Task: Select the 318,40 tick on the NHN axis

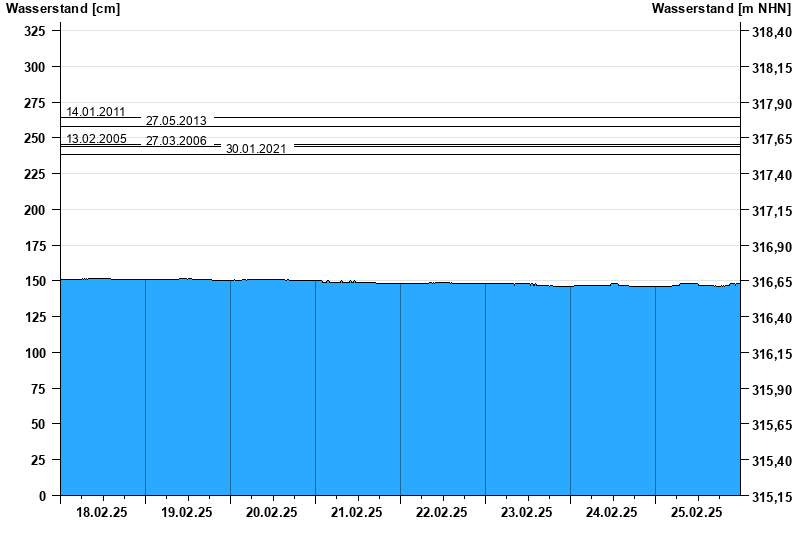Action: point(771,33)
